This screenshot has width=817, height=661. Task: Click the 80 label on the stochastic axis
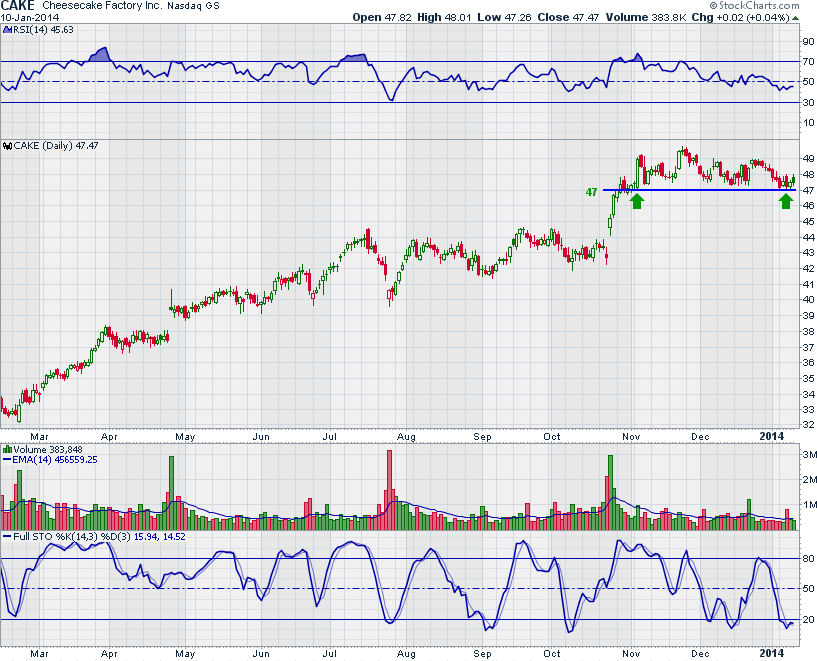pos(808,559)
